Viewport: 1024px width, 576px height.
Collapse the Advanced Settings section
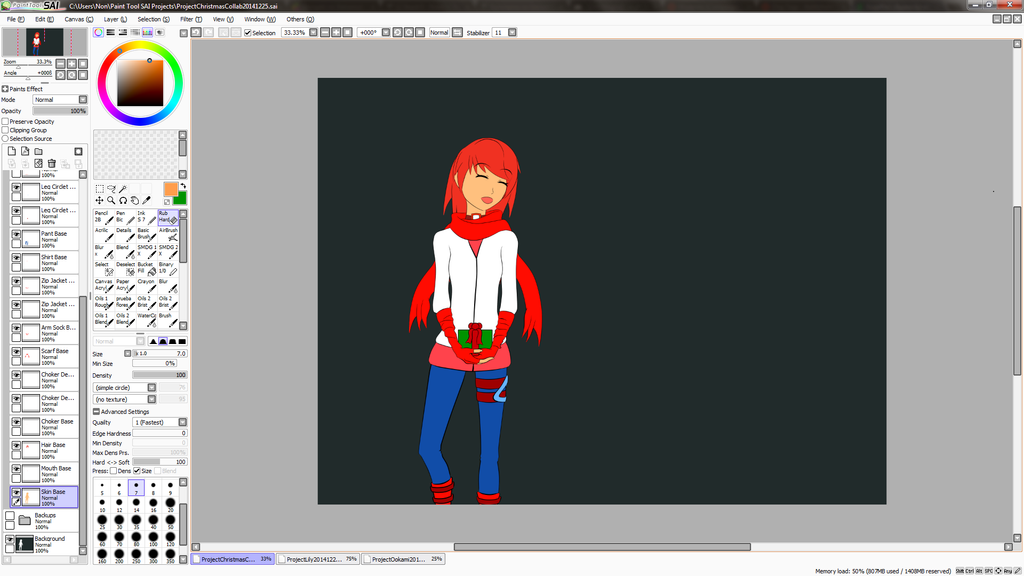tap(96, 412)
